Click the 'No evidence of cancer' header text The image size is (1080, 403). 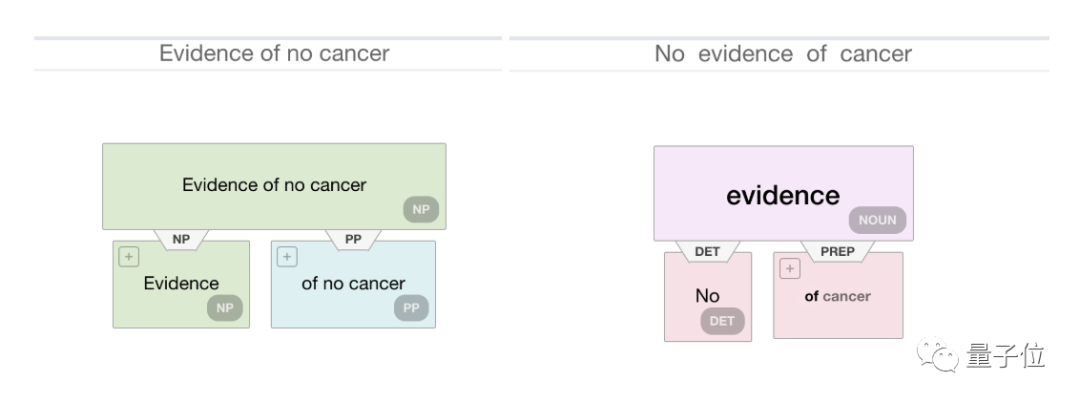[783, 54]
